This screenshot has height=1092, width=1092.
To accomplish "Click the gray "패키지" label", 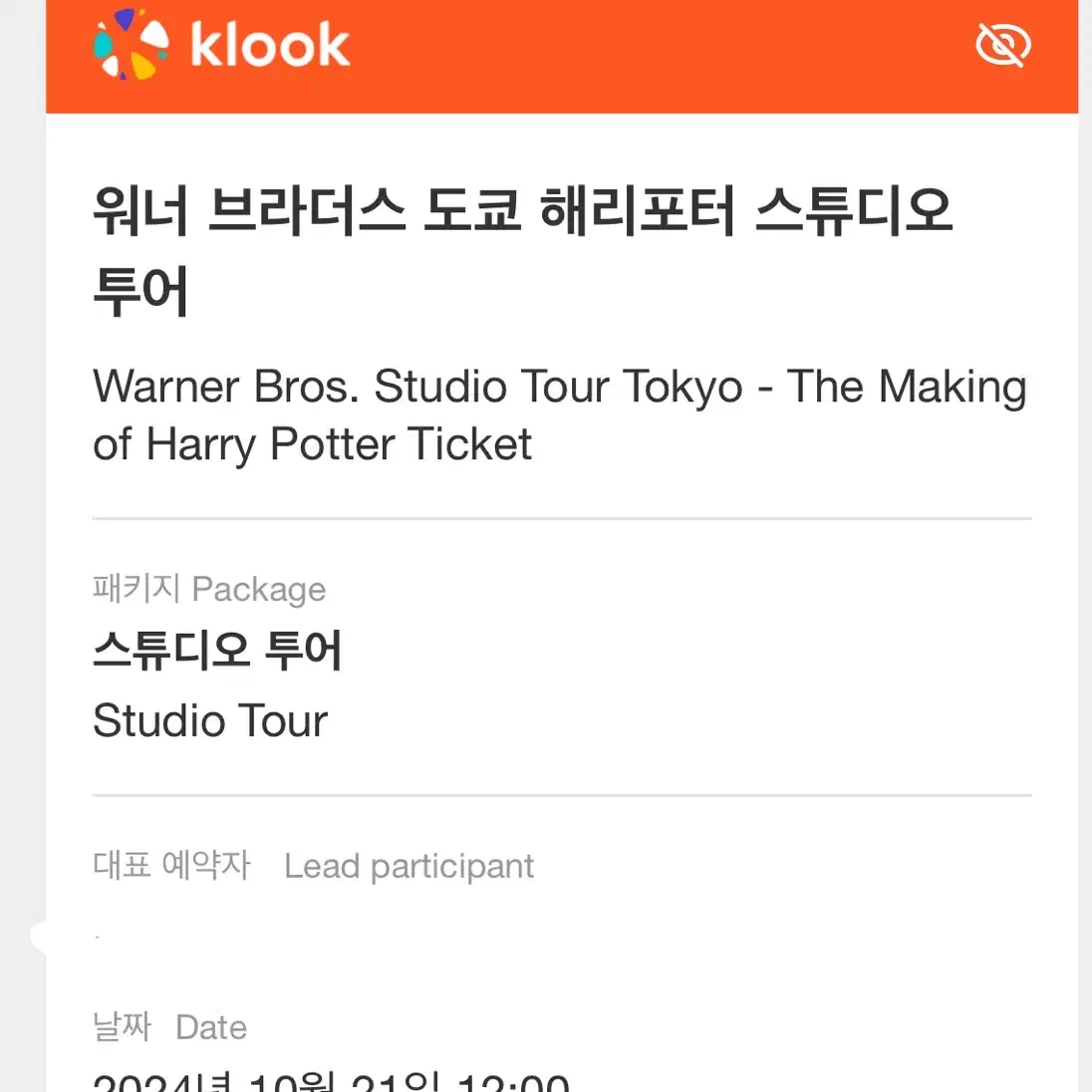I will tap(136, 588).
